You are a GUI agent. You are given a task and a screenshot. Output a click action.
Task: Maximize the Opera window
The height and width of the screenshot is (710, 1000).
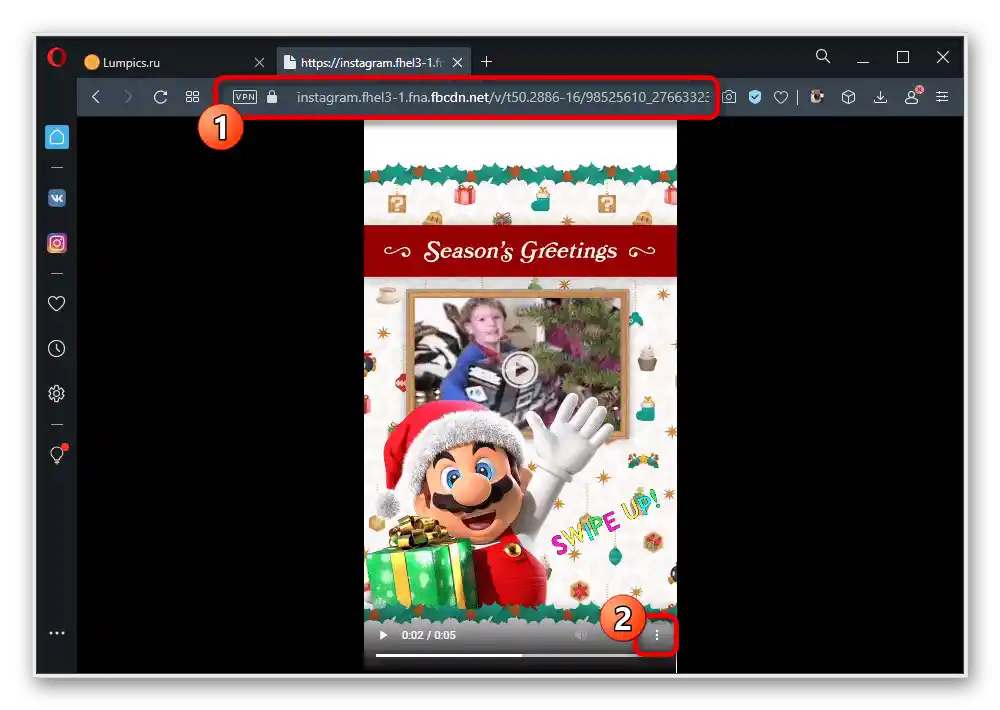tap(903, 57)
